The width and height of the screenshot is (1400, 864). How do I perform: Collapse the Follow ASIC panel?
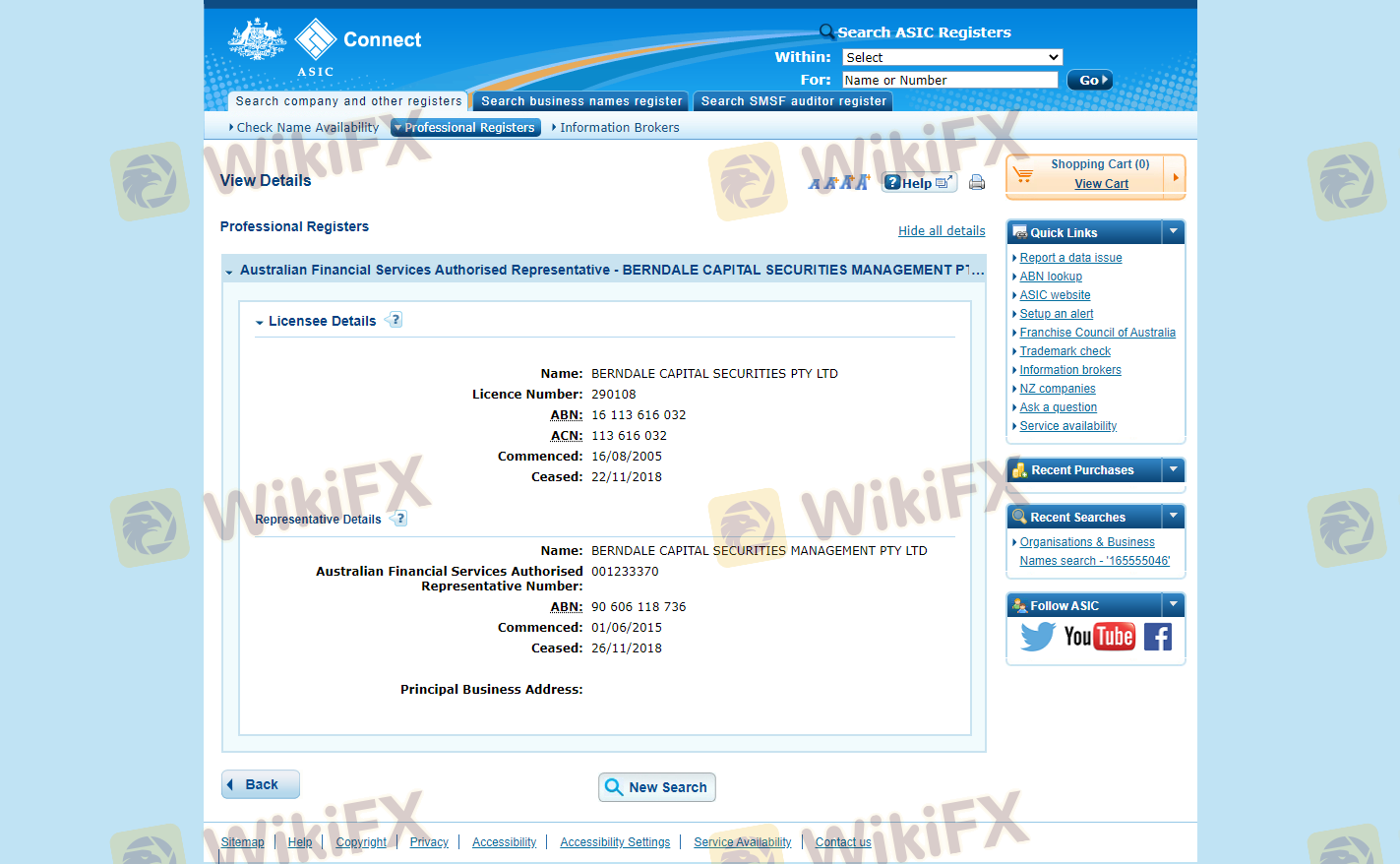click(x=1173, y=605)
